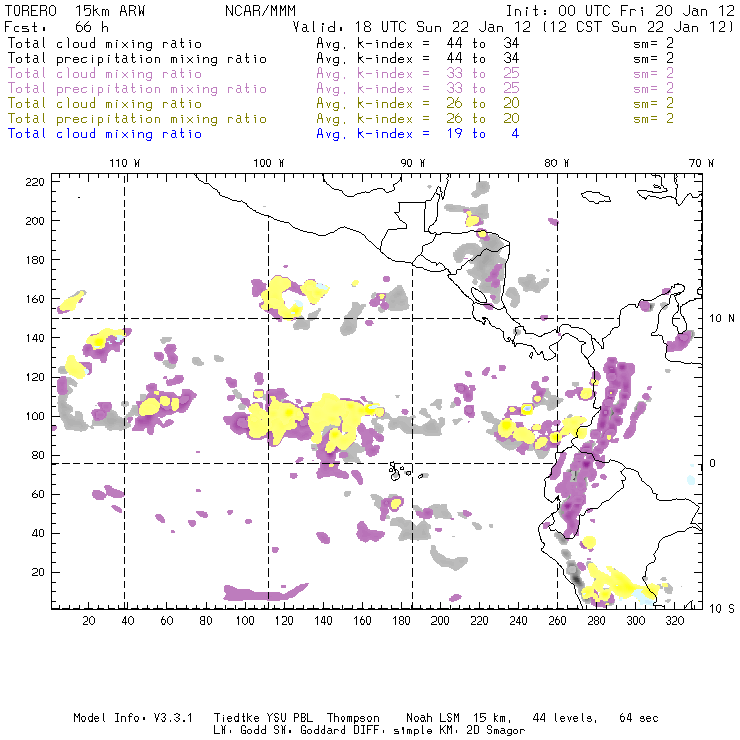Screen dimensions: 740x740
Task: Select the "Tiedtke" scheme name
Action: click(236, 718)
